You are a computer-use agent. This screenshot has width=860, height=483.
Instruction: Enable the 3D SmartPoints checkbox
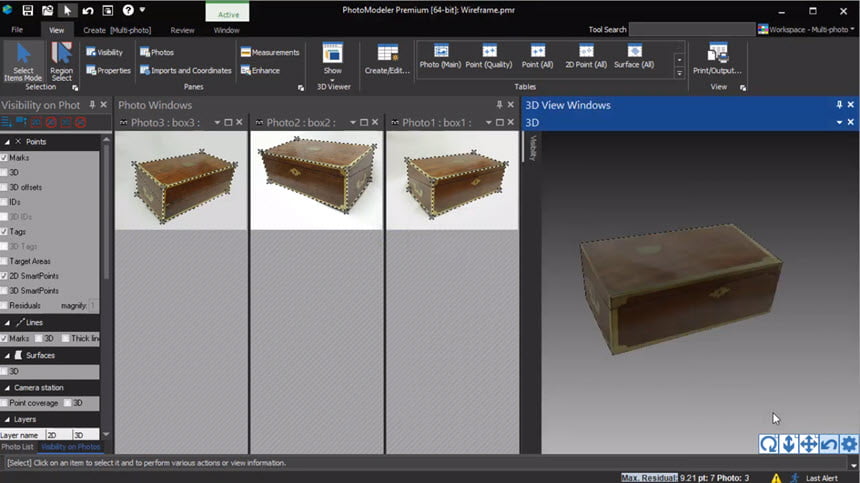click(x=4, y=291)
